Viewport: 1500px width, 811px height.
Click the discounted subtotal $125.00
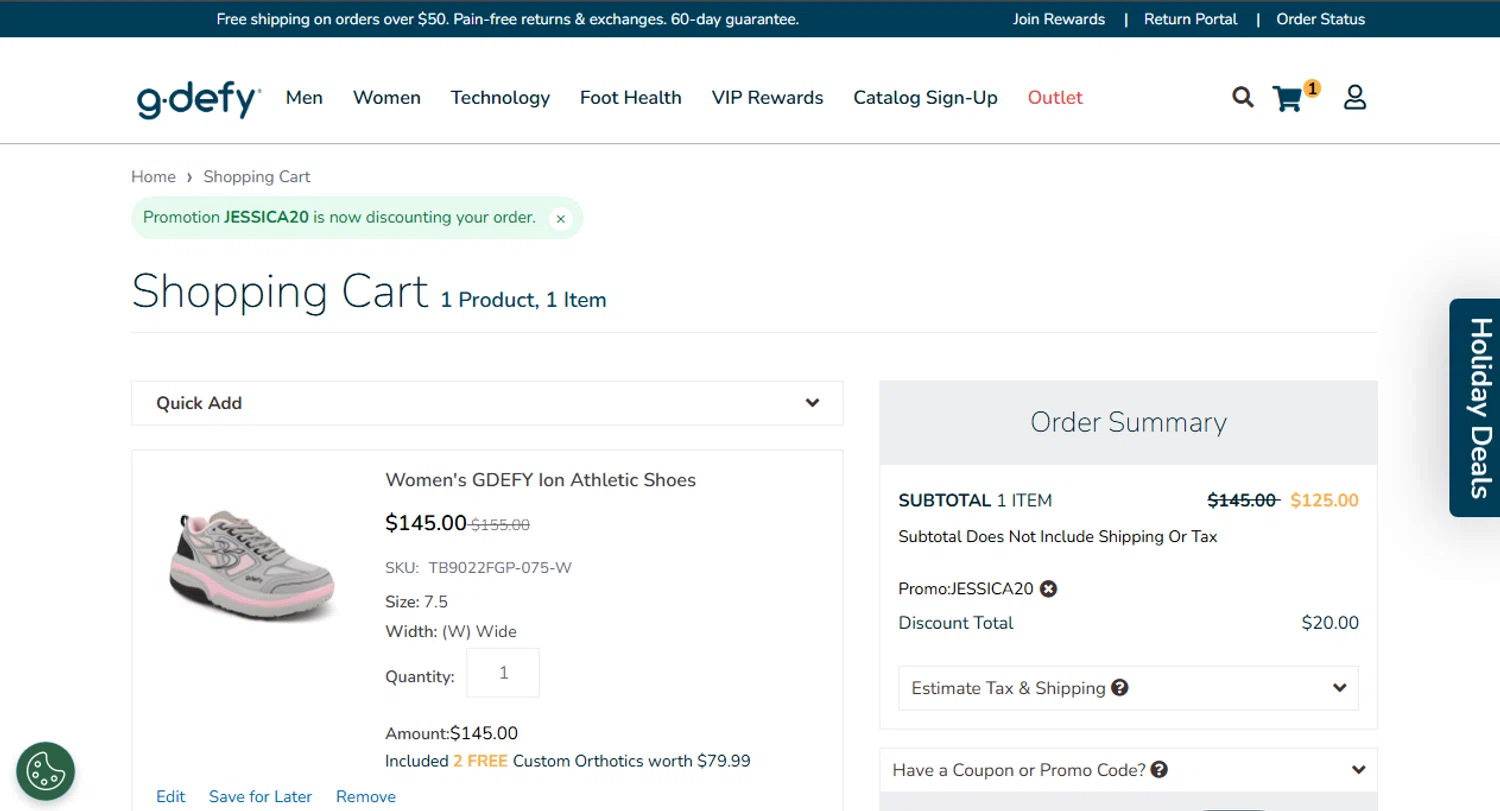(1324, 500)
